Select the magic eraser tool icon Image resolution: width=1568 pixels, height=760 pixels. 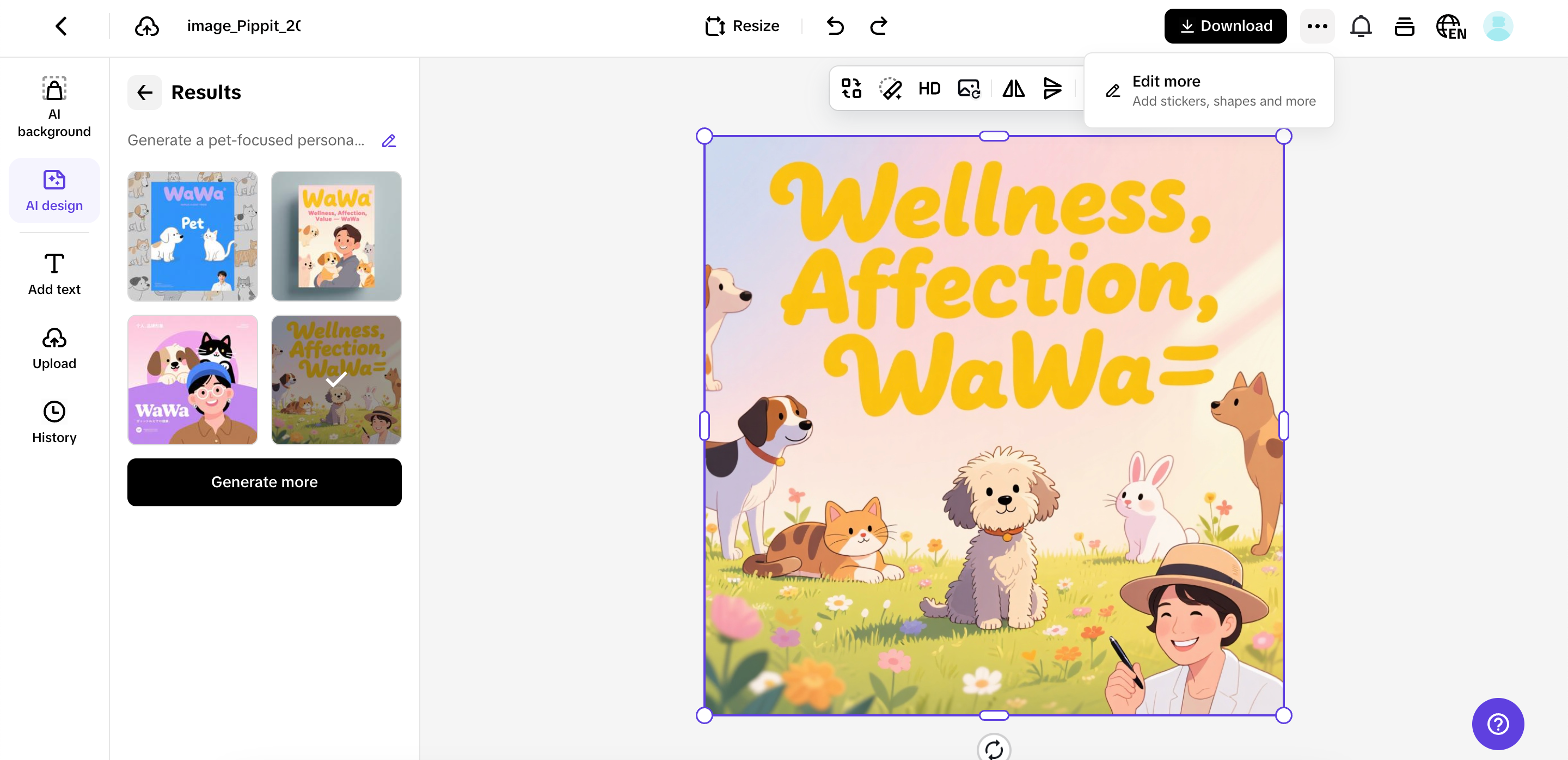(890, 89)
